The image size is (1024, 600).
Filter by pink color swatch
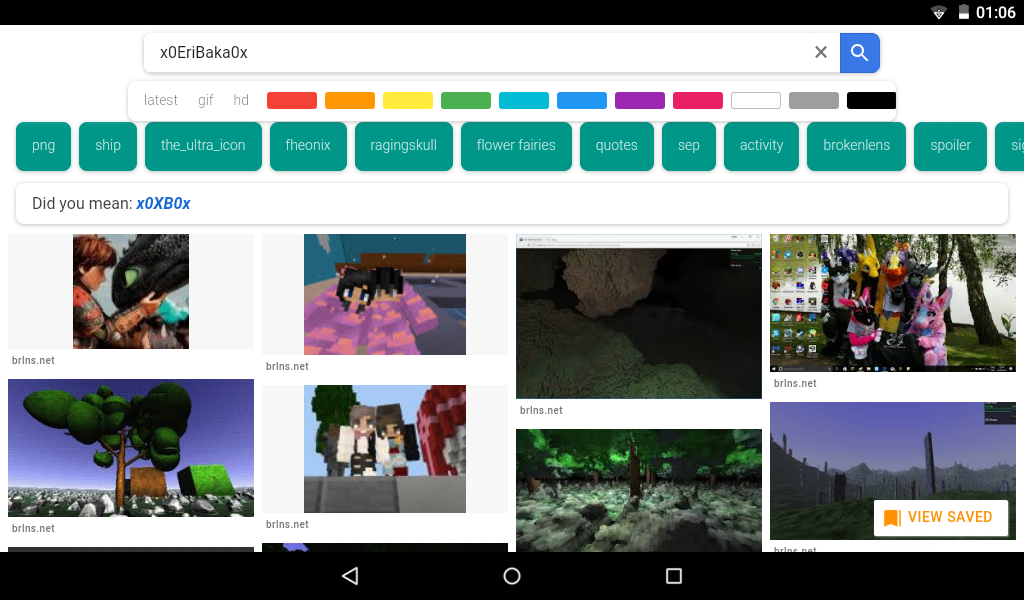point(697,101)
